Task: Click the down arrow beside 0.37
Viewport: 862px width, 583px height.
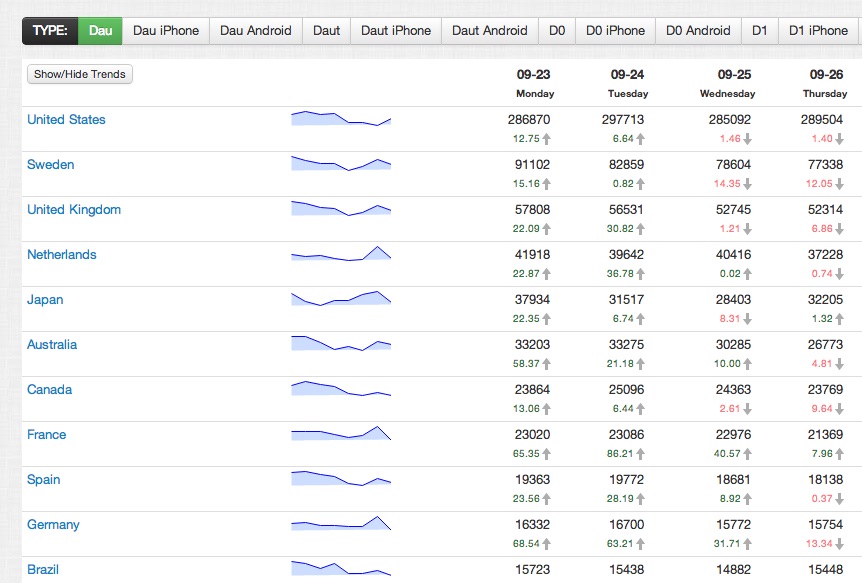Action: pos(839,499)
